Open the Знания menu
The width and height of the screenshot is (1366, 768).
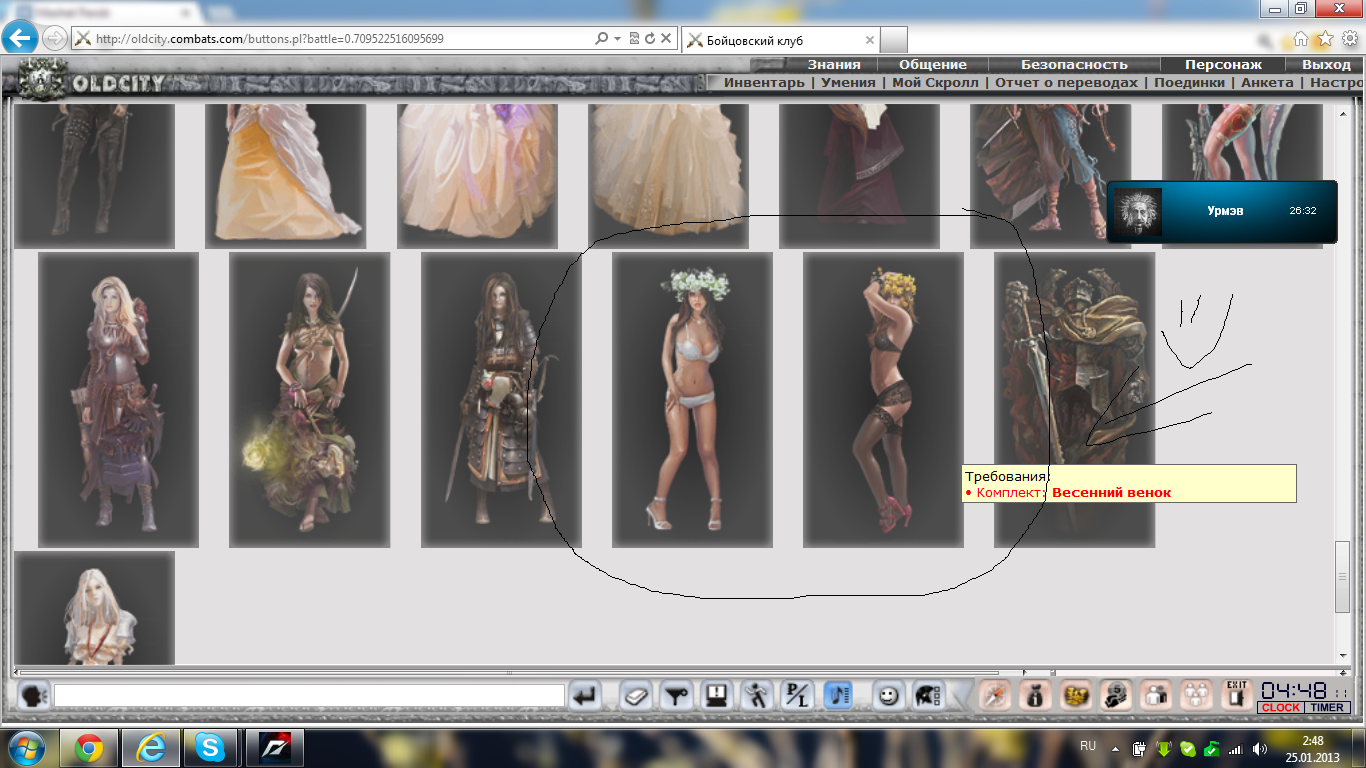(x=834, y=65)
